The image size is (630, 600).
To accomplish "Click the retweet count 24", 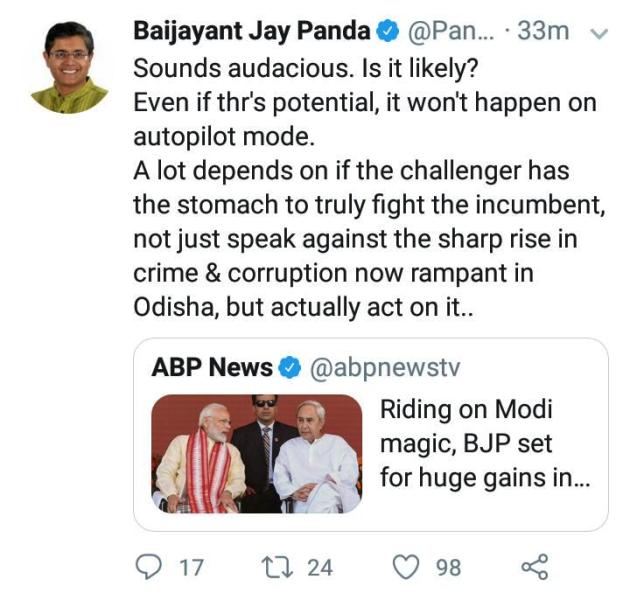I will (319, 568).
